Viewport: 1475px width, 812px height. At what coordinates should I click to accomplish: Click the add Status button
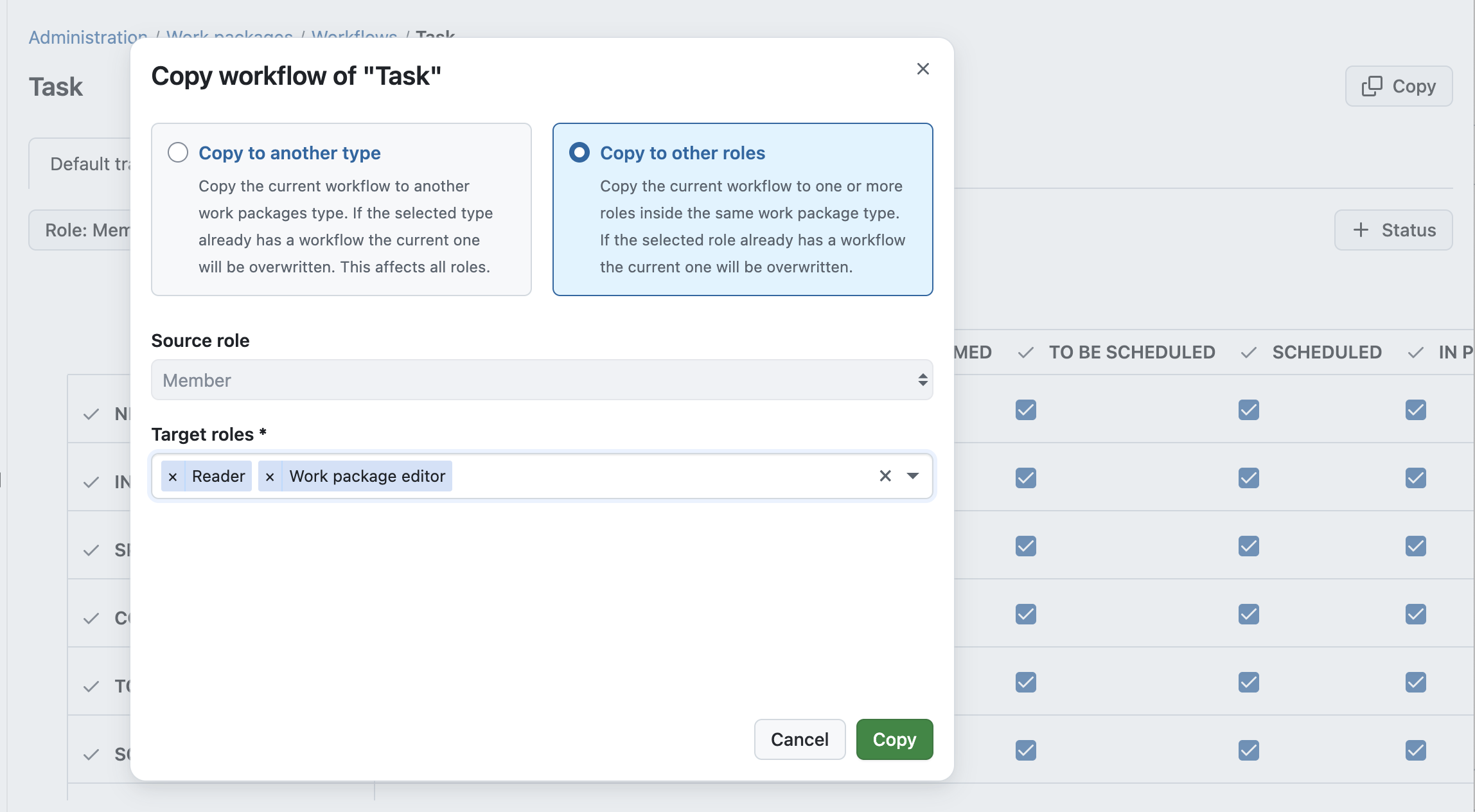pyautogui.click(x=1393, y=230)
